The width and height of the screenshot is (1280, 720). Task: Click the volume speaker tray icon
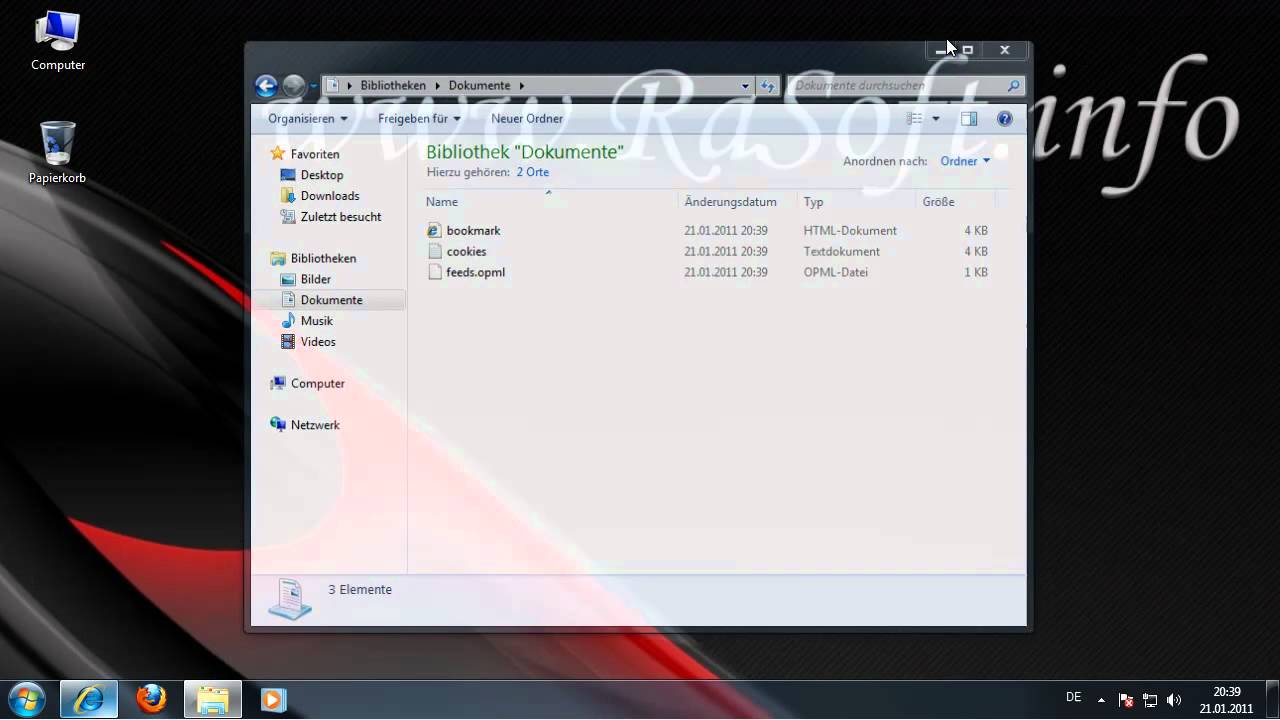coord(1174,700)
